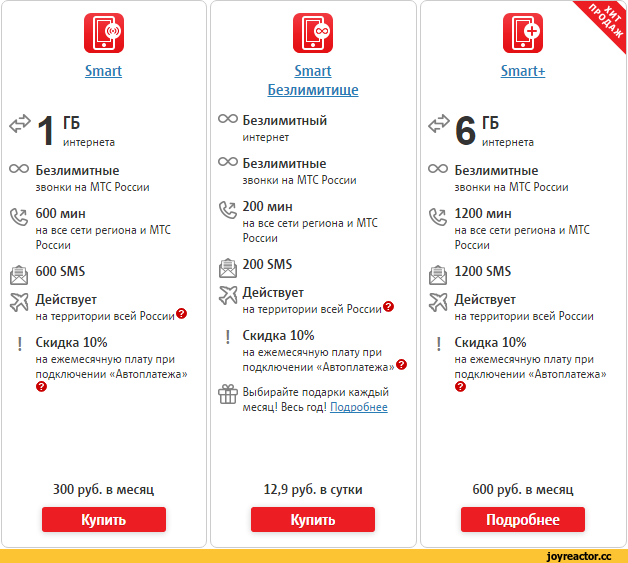The height and width of the screenshot is (563, 628).
Task: Click exclamation icon beside Smart+ discount
Action: 439,344
